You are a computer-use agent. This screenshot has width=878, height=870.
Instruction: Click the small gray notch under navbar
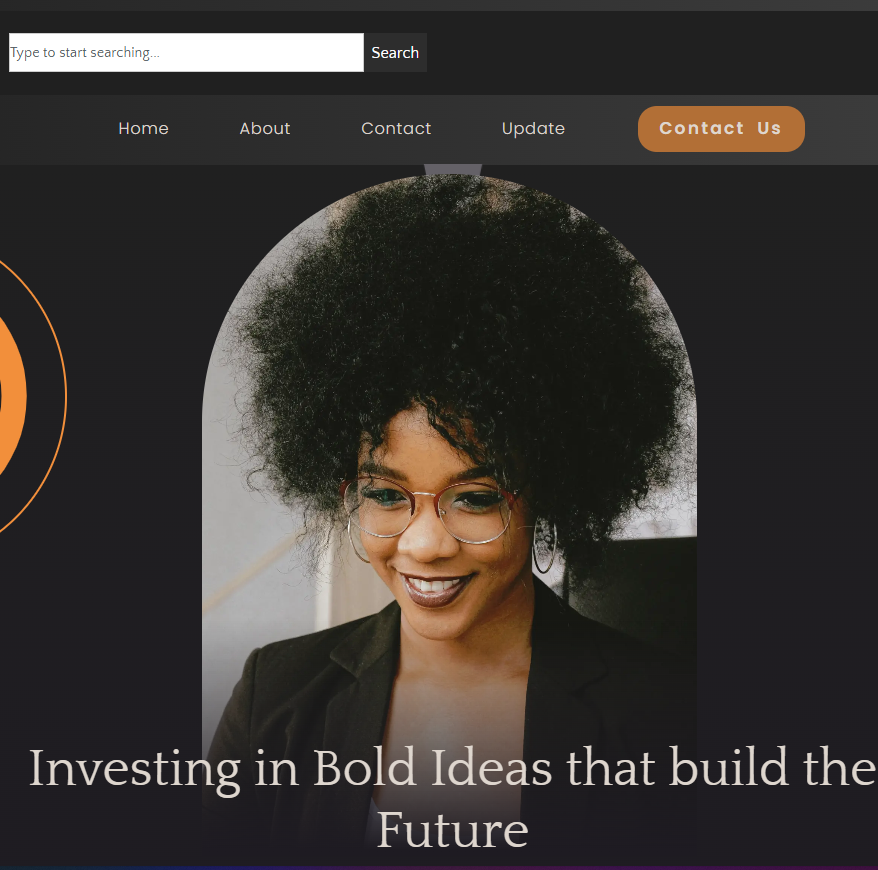coord(452,170)
